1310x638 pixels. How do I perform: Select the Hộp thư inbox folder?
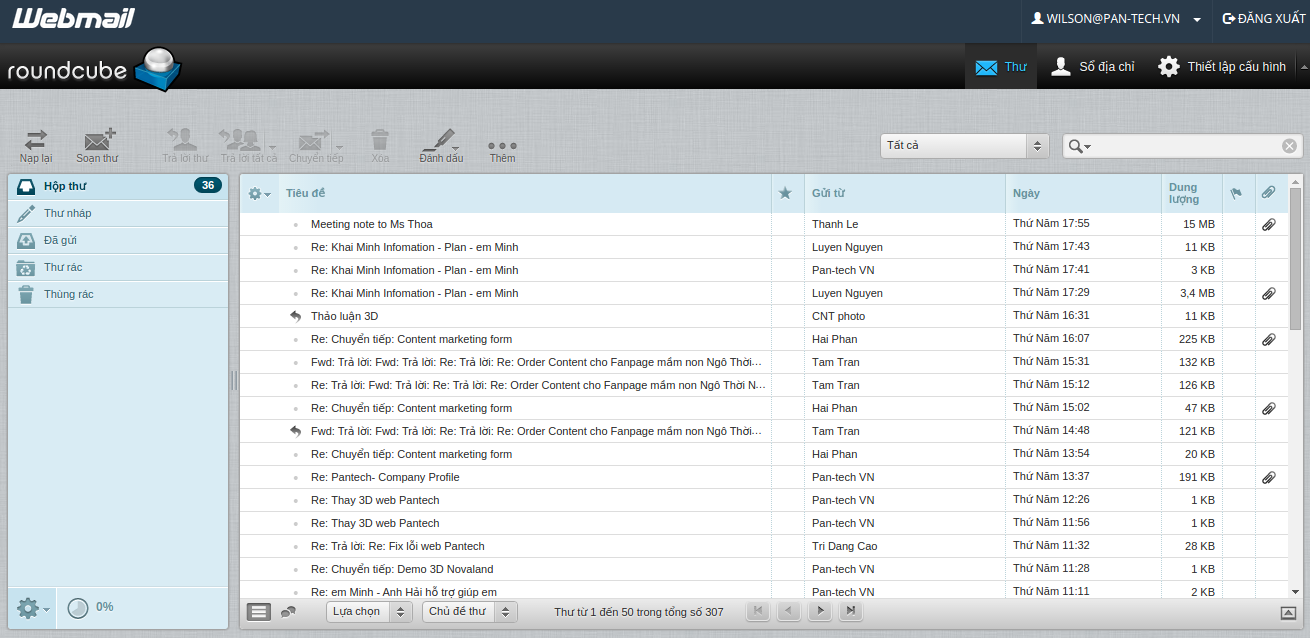[x=118, y=186]
